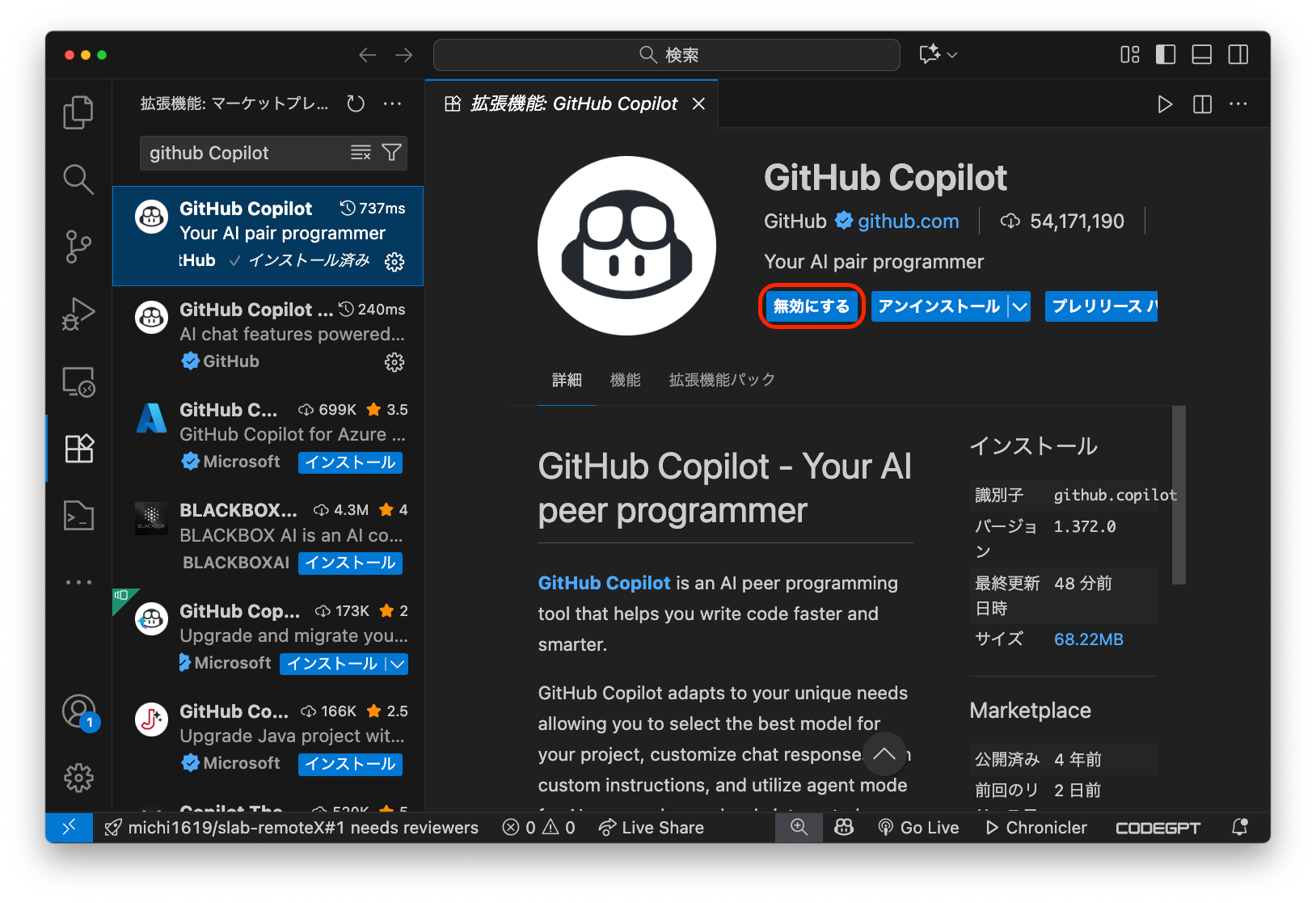The image size is (1316, 903).
Task: Open Run and Debug view
Action: (x=78, y=314)
